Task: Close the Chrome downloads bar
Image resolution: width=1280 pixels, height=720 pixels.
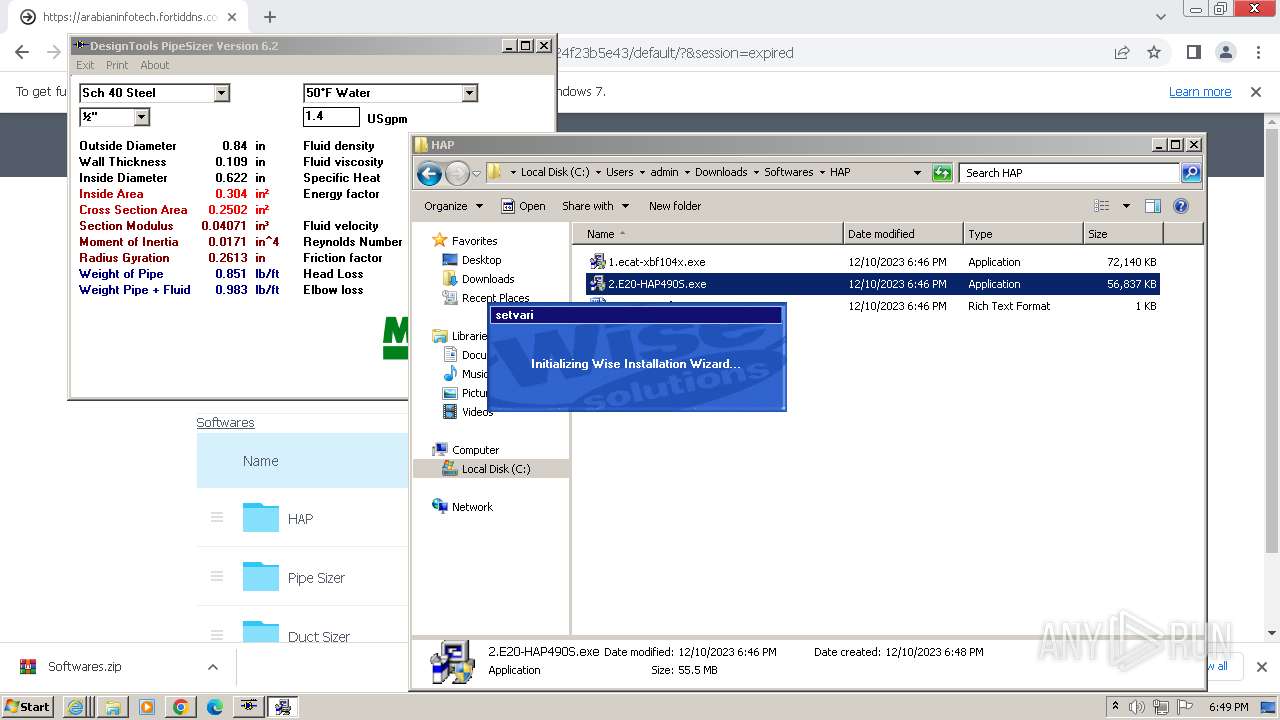Action: point(1261,667)
